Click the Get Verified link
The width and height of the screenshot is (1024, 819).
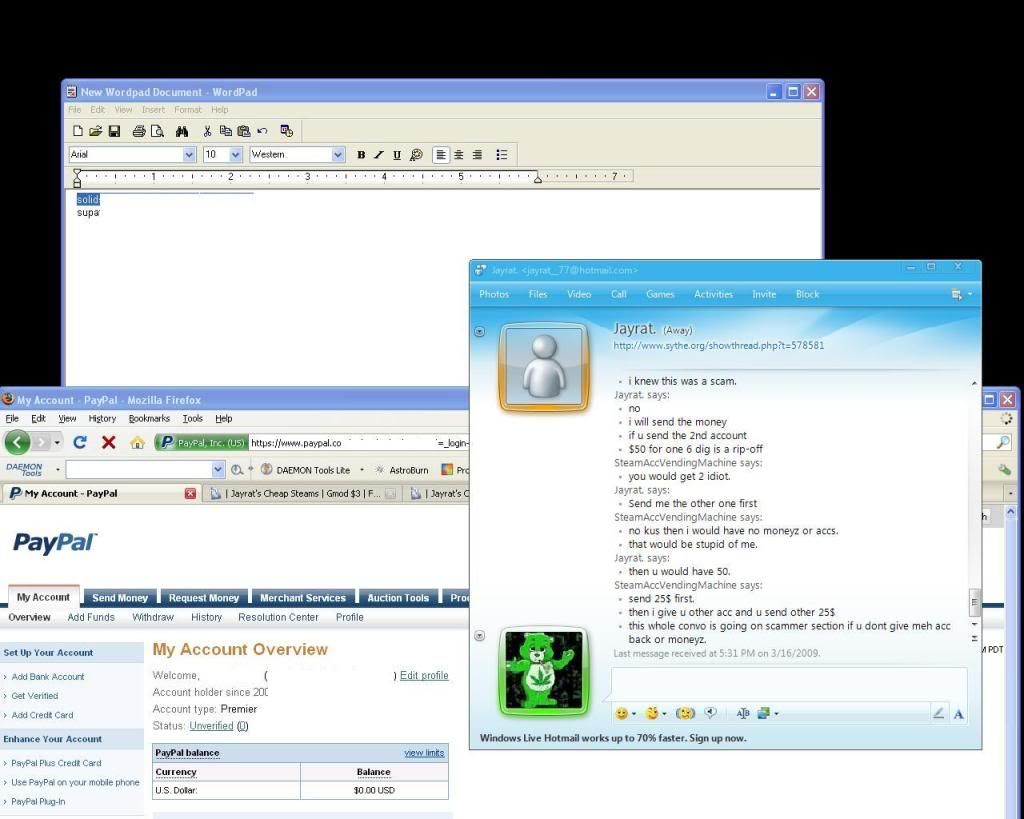point(35,696)
